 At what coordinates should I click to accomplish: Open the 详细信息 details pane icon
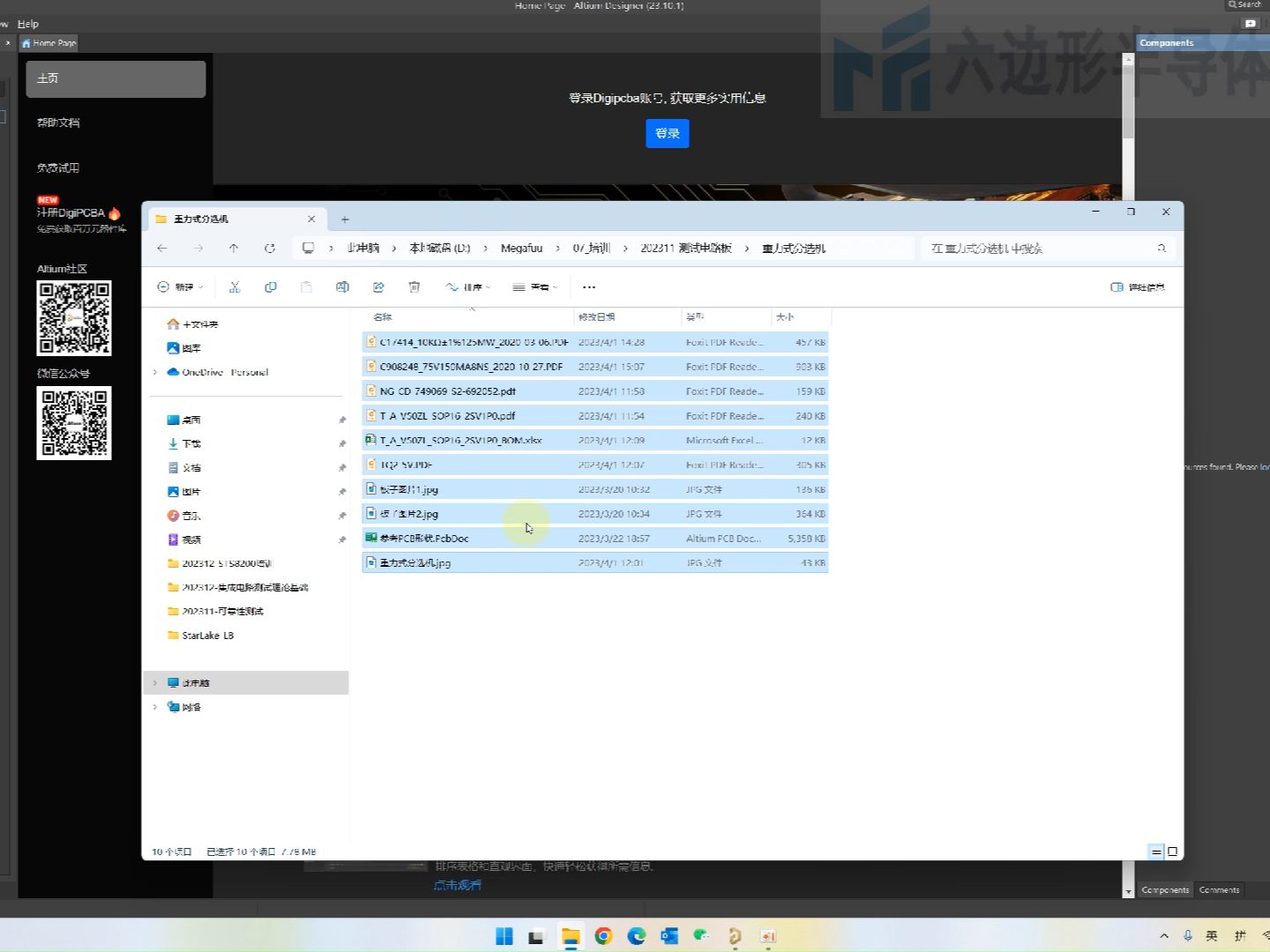tap(1138, 286)
